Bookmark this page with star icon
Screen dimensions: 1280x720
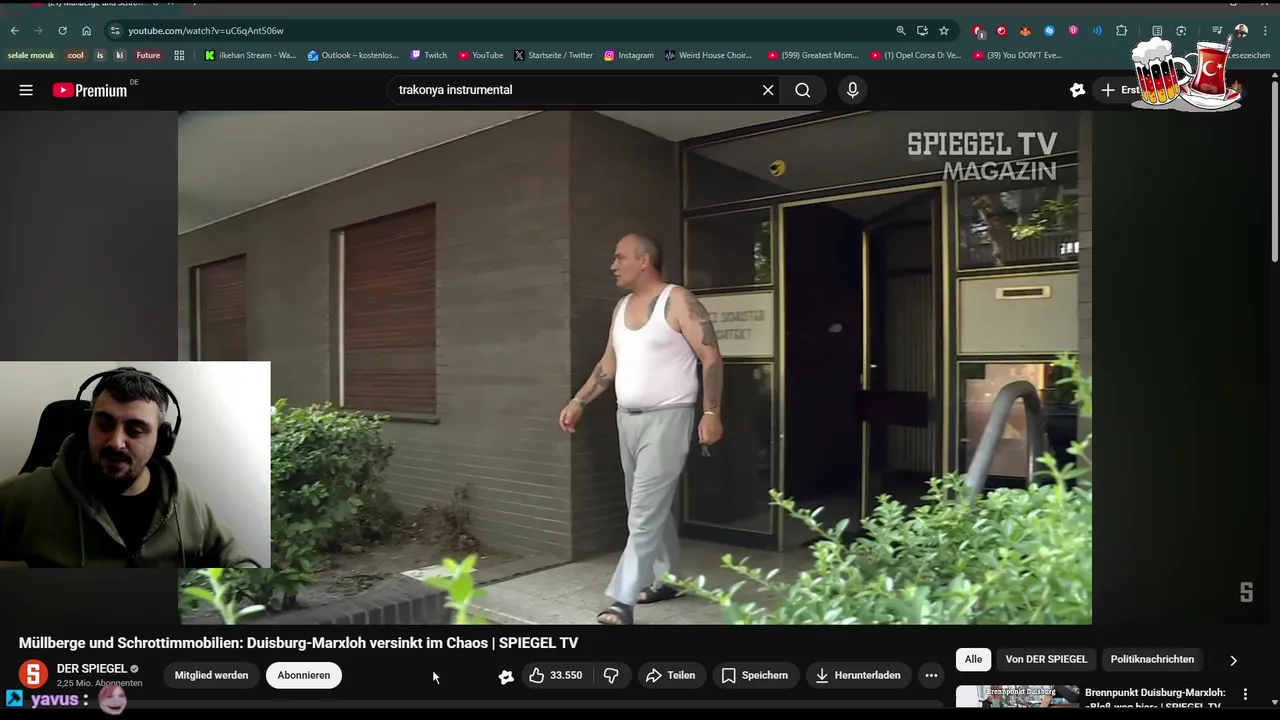pyautogui.click(x=944, y=31)
